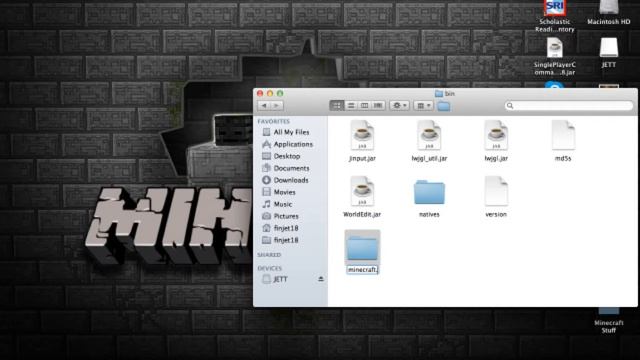Open the gear Action menu dropdown
640x360 pixels.
(399, 106)
